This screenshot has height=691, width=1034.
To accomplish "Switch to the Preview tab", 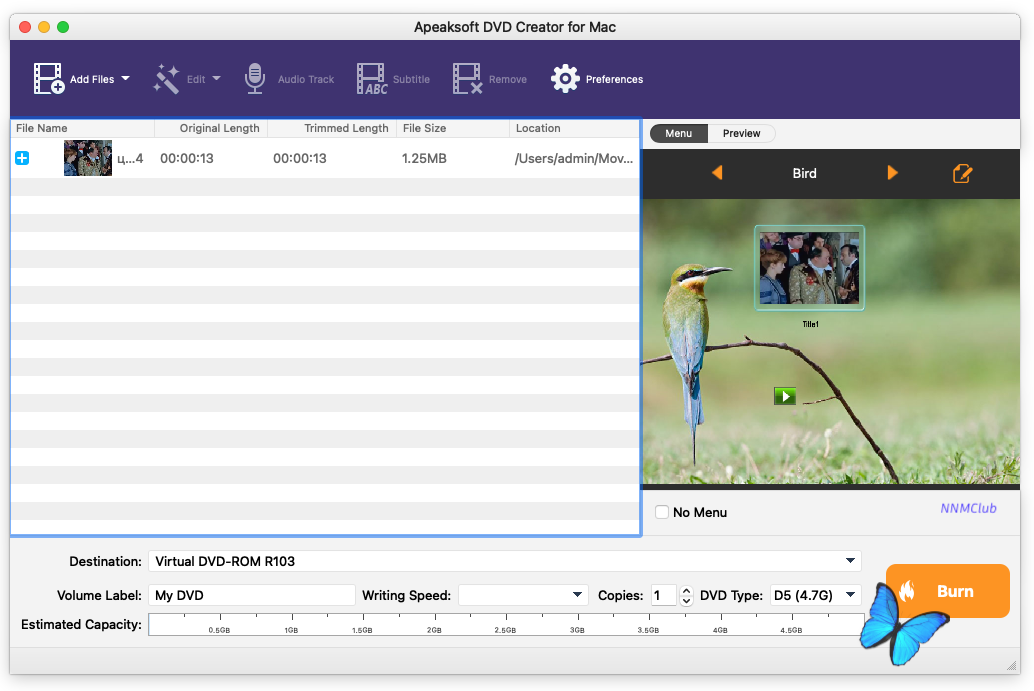I will pyautogui.click(x=741, y=133).
